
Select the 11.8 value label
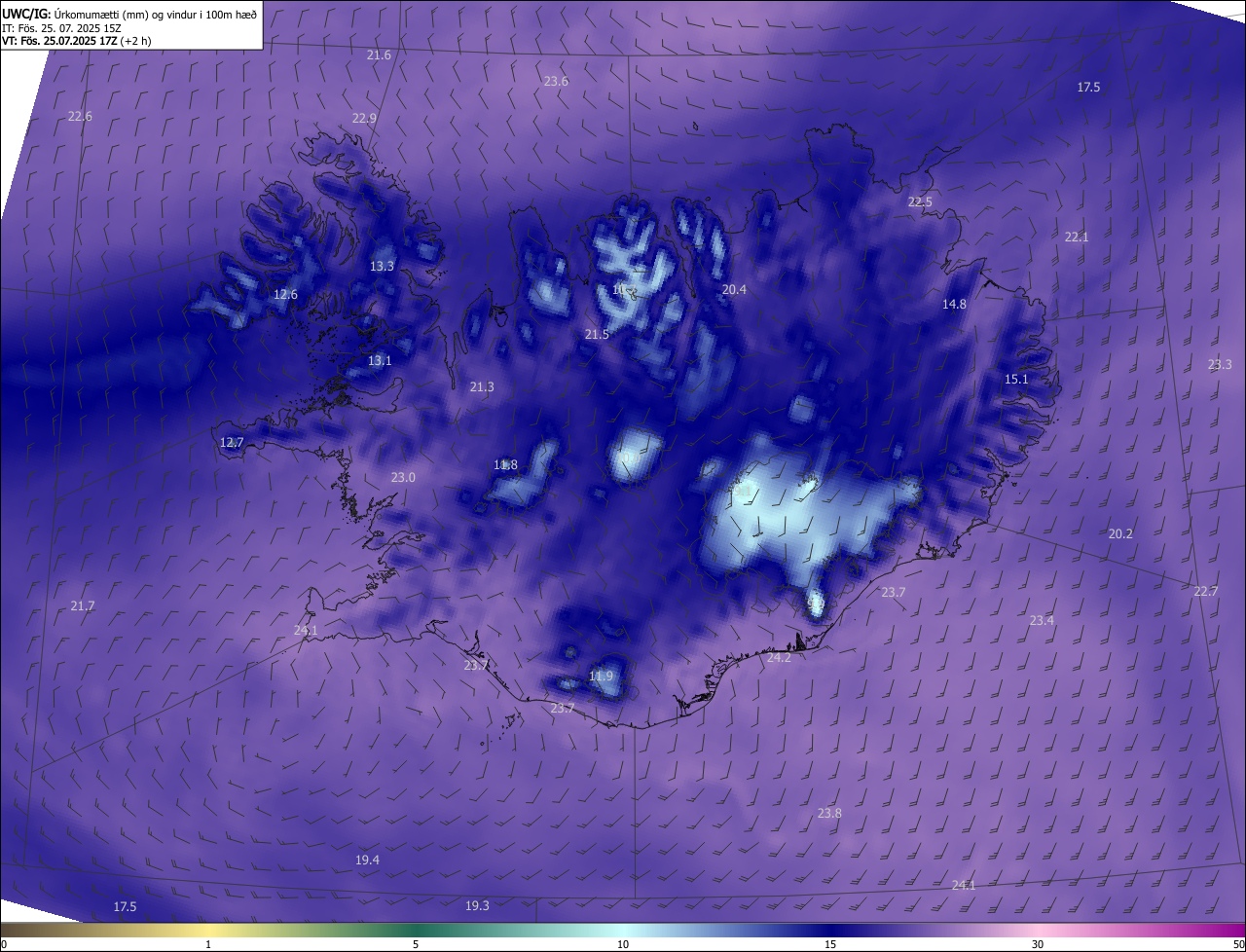[505, 465]
